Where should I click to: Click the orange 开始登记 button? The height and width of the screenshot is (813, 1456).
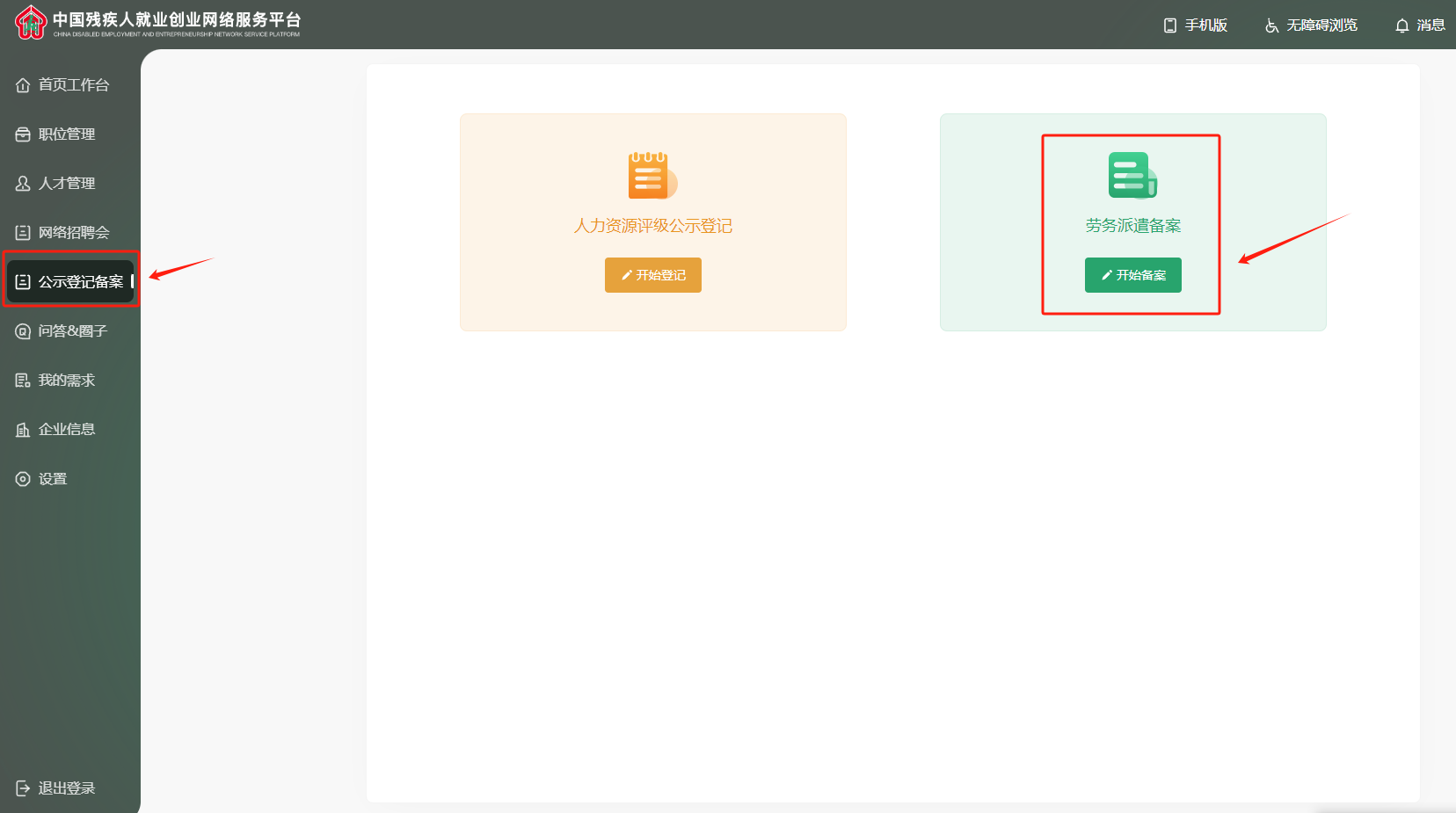coord(653,275)
